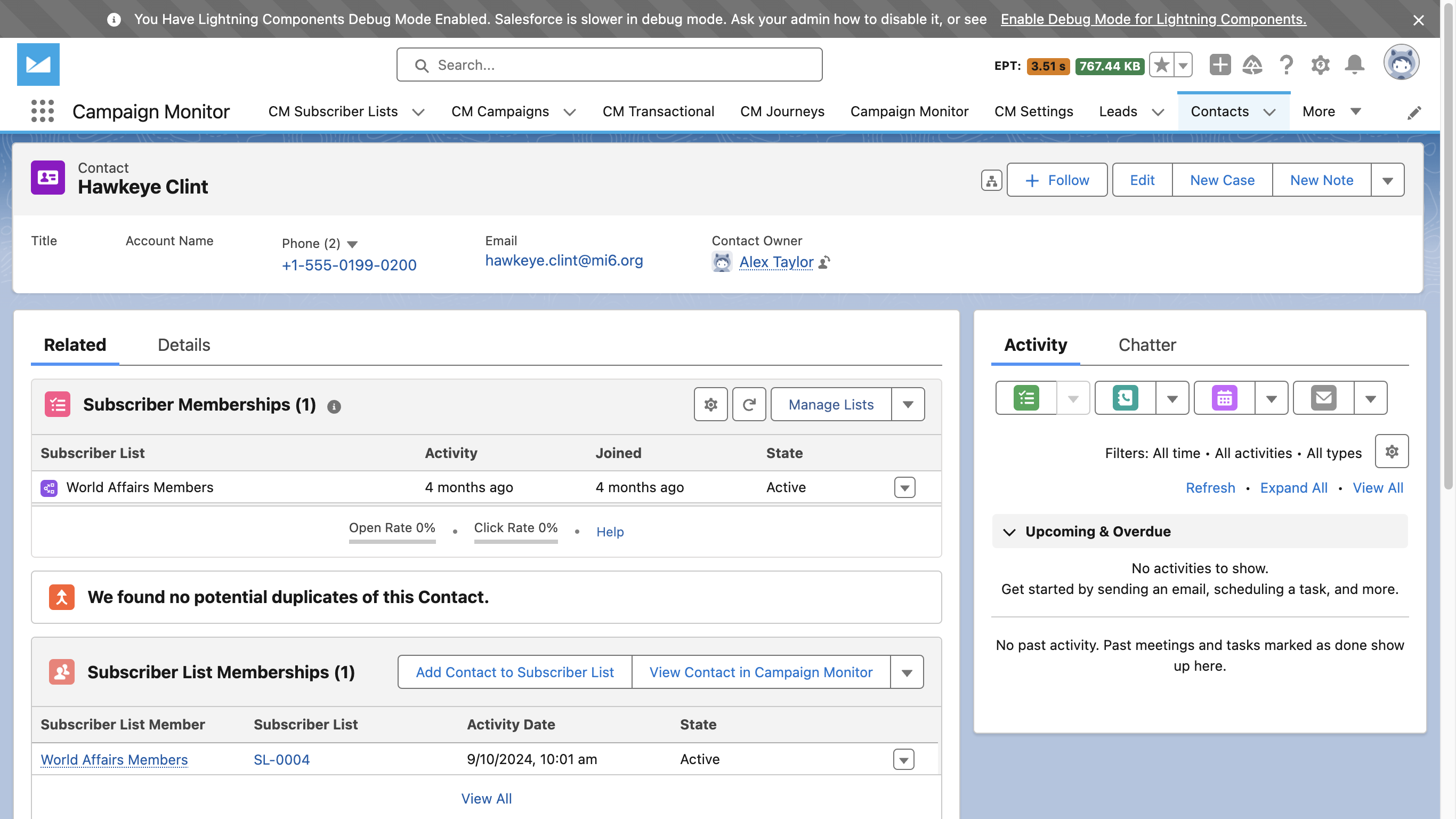Viewport: 1456px width, 819px height.
Task: Switch to the Chatter tab
Action: pos(1147,345)
